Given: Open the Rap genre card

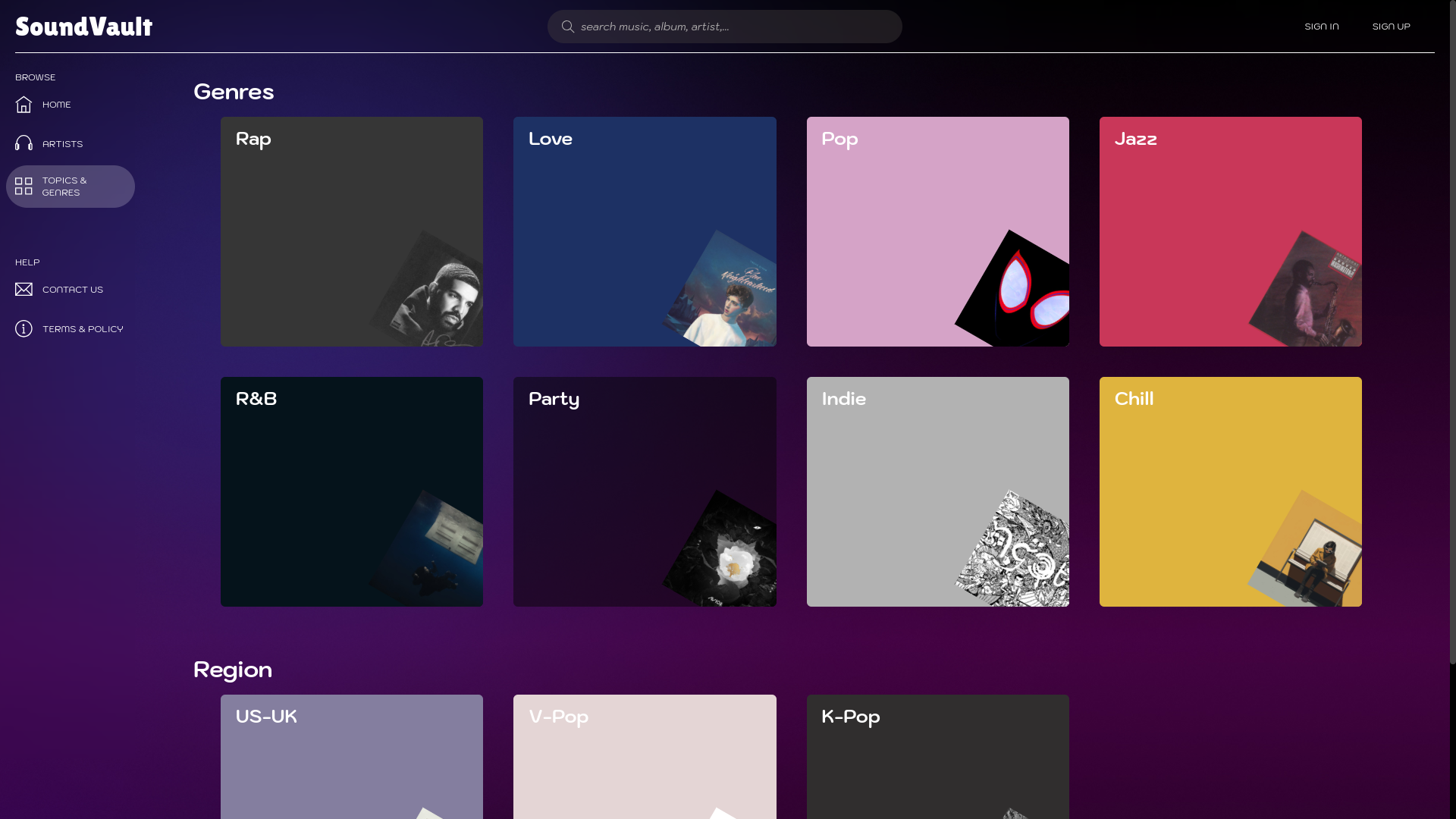Looking at the screenshot, I should pos(352,231).
